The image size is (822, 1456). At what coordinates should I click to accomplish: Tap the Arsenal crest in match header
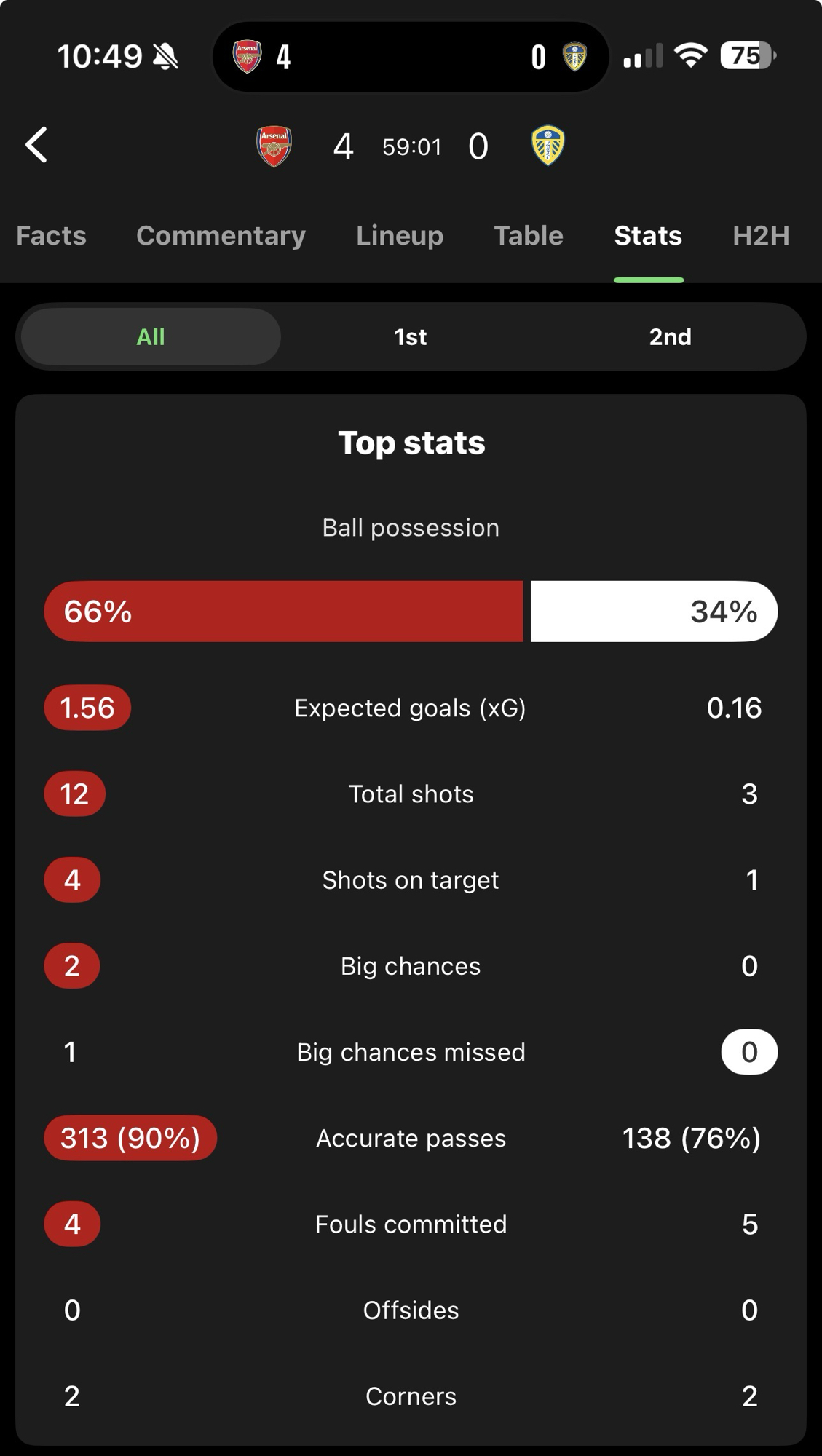click(274, 146)
